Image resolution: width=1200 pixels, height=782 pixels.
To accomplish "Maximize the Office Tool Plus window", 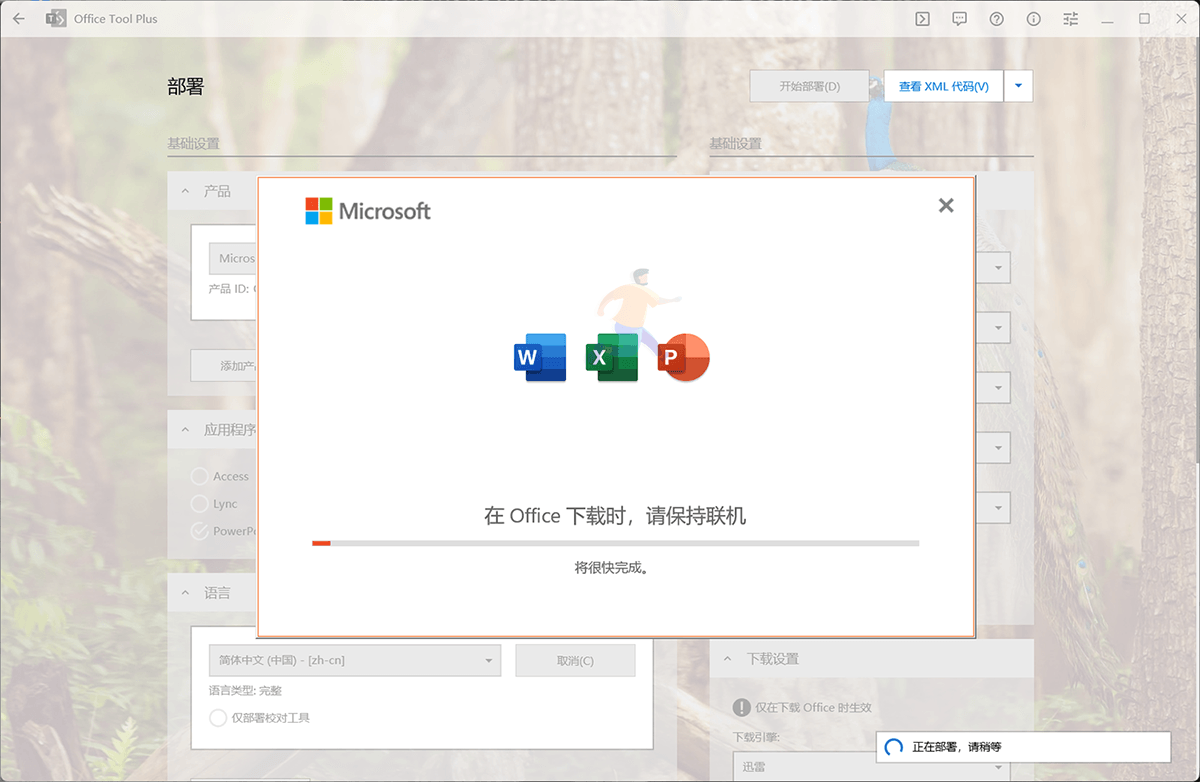I will click(x=1144, y=18).
